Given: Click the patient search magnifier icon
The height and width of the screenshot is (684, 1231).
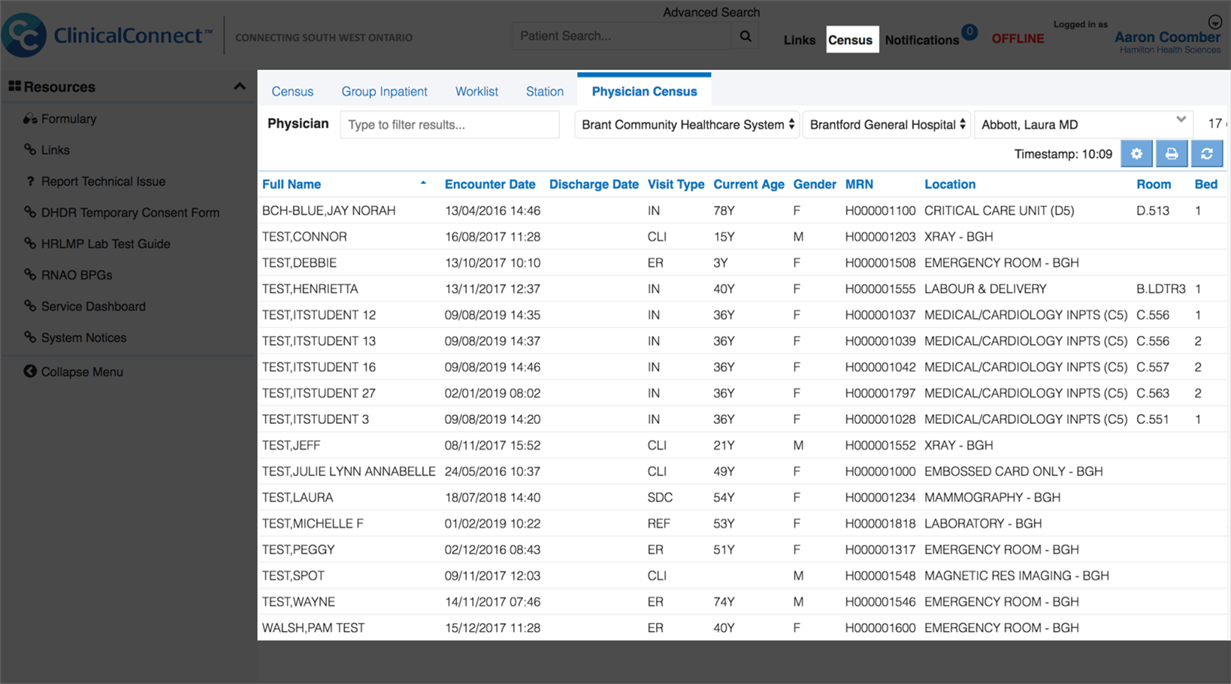Looking at the screenshot, I should pyautogui.click(x=746, y=36).
